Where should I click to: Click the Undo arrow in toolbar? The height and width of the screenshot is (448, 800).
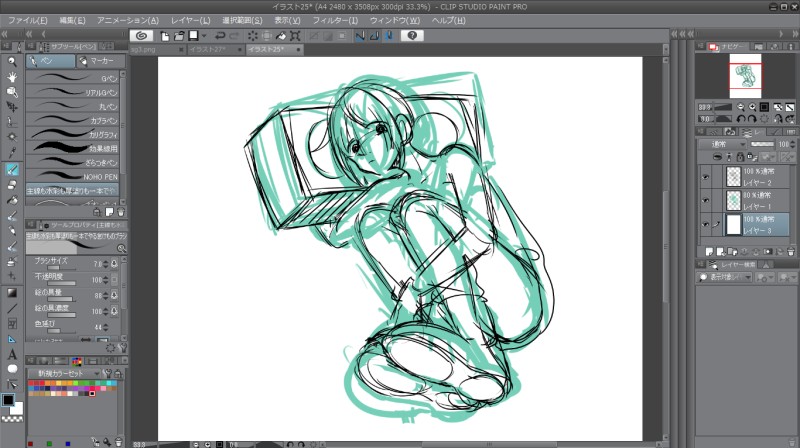click(220, 36)
